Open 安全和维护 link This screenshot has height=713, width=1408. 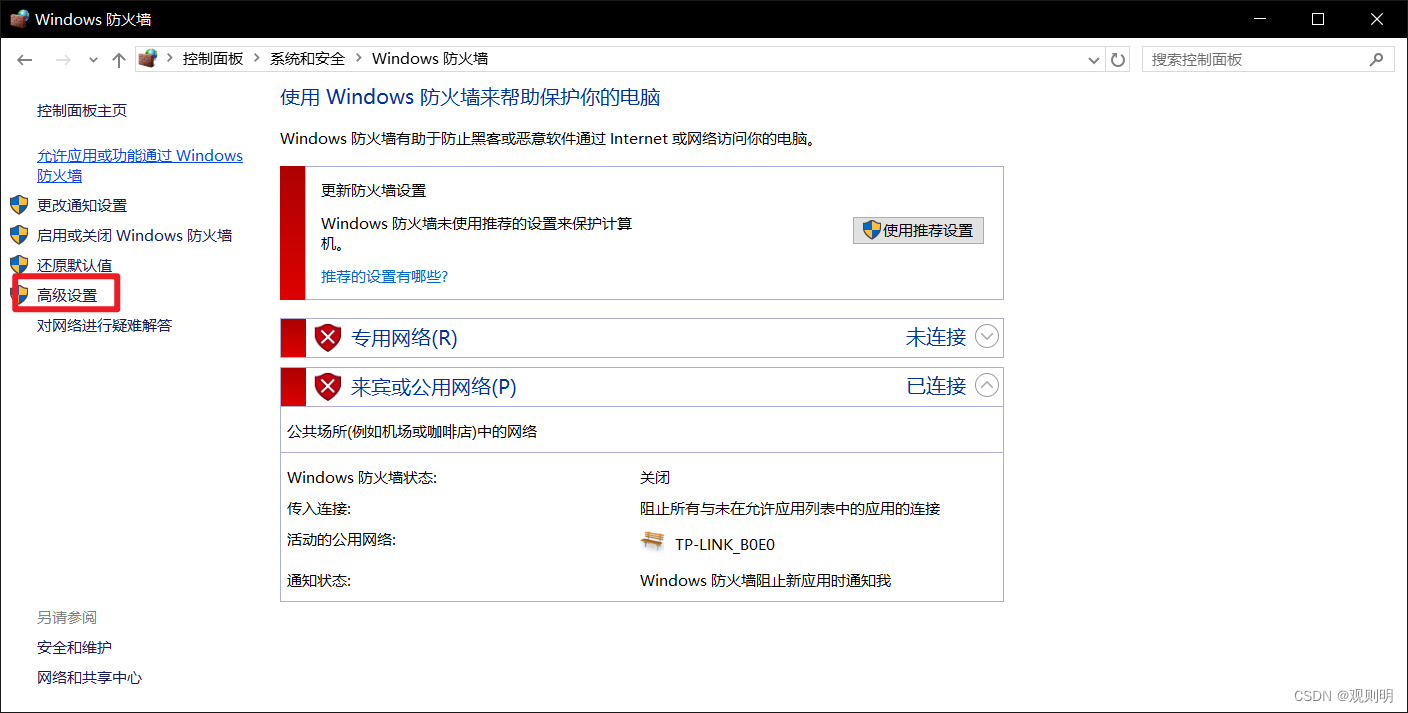[x=74, y=647]
